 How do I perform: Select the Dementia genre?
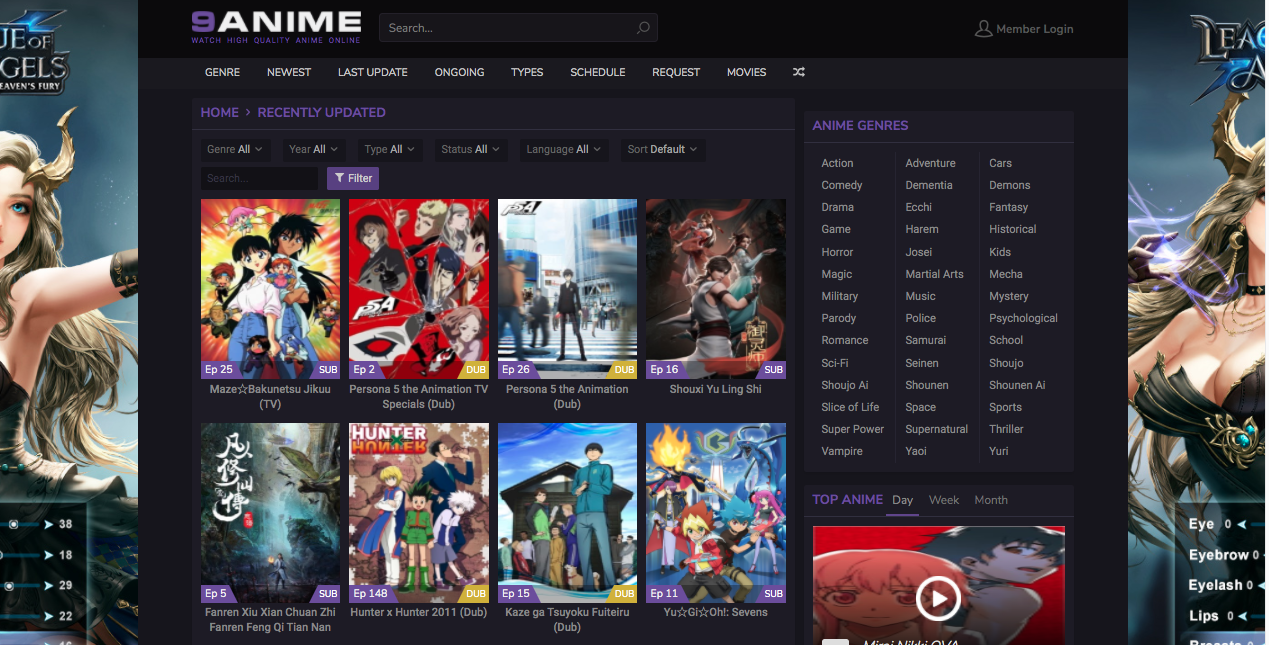[x=929, y=185]
